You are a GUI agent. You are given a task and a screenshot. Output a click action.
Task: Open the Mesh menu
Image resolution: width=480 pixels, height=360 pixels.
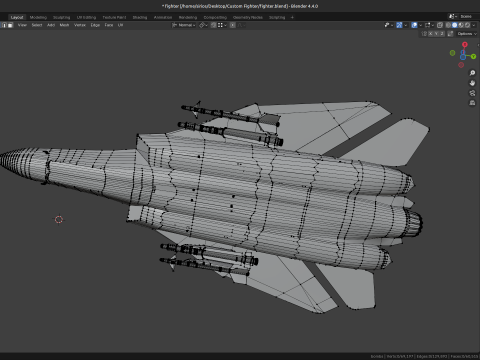64,25
